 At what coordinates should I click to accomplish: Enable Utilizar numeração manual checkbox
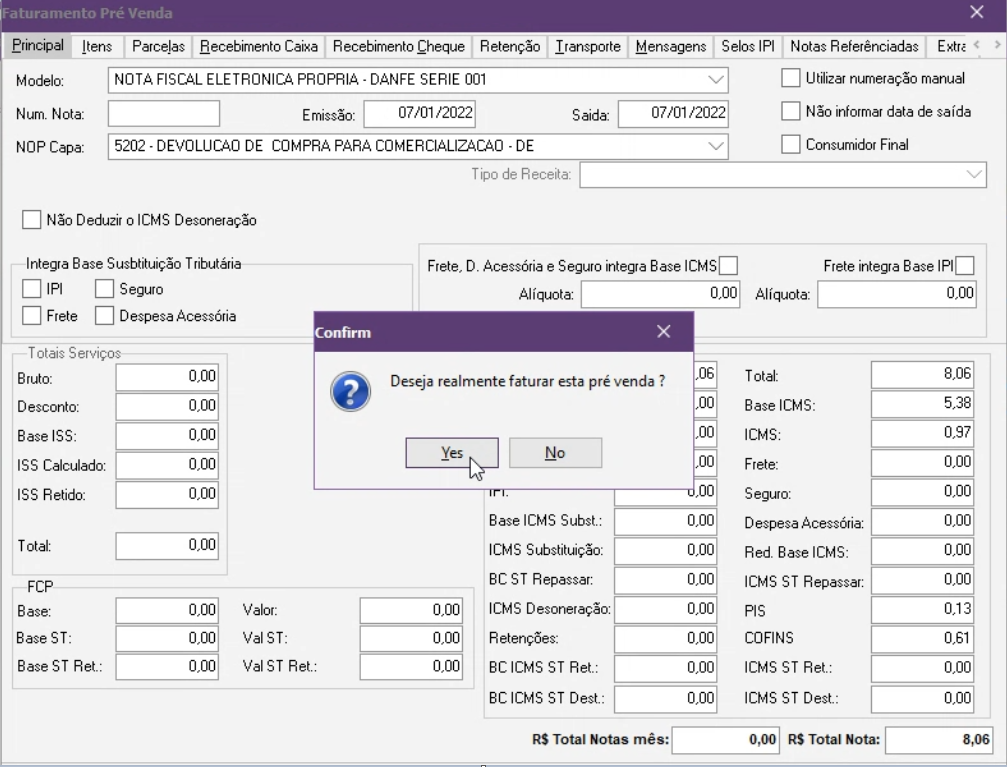click(x=791, y=78)
